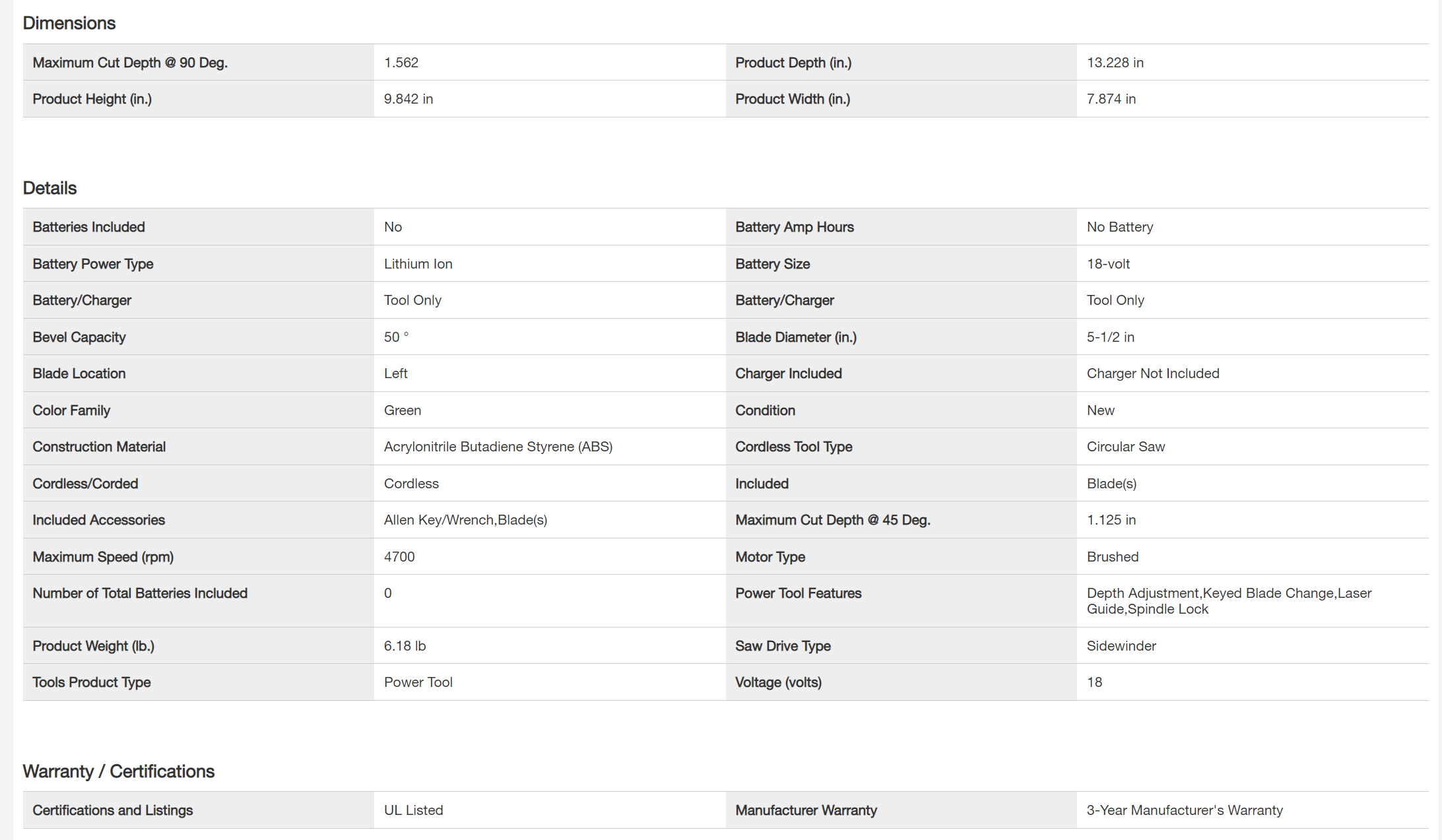Click the Circular Saw tool type value

pyautogui.click(x=1125, y=447)
